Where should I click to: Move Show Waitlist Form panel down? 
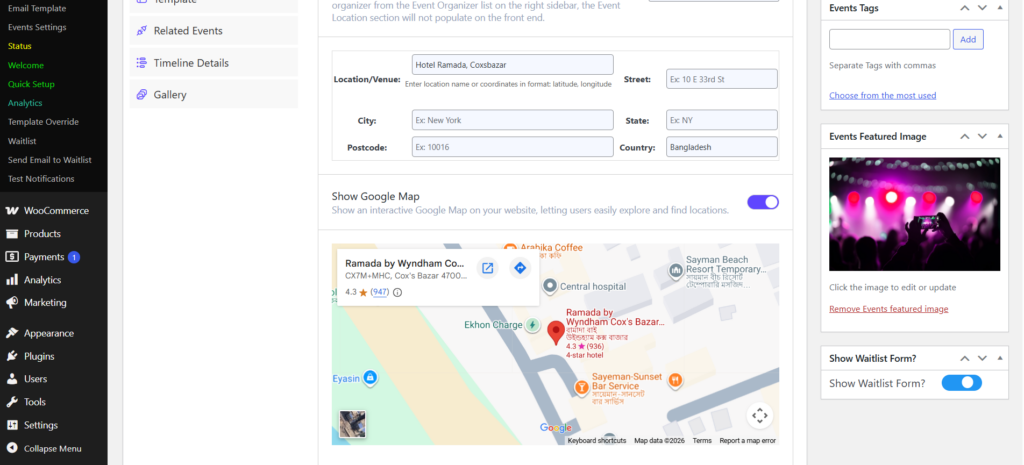(x=982, y=359)
